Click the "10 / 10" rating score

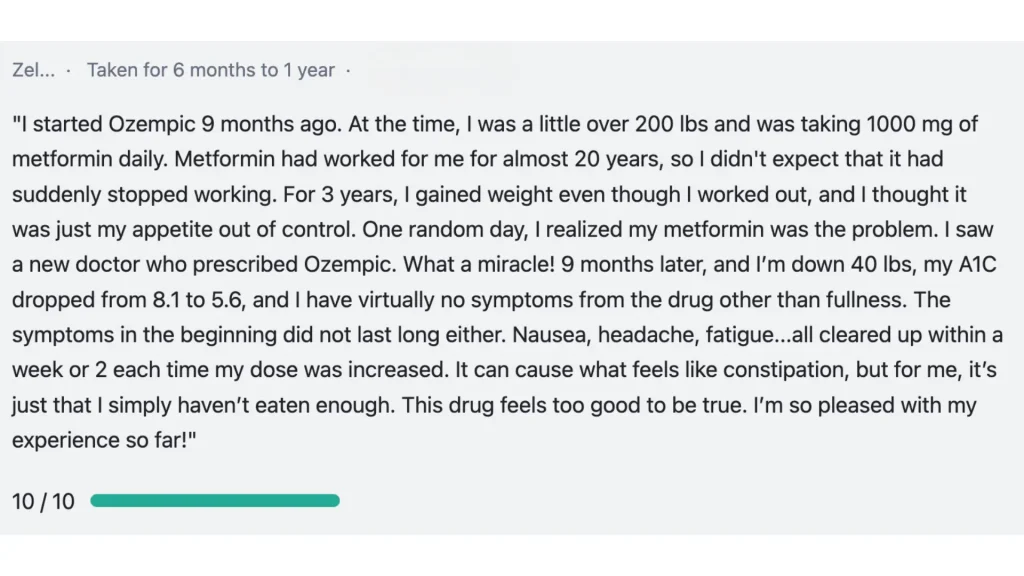[43, 501]
